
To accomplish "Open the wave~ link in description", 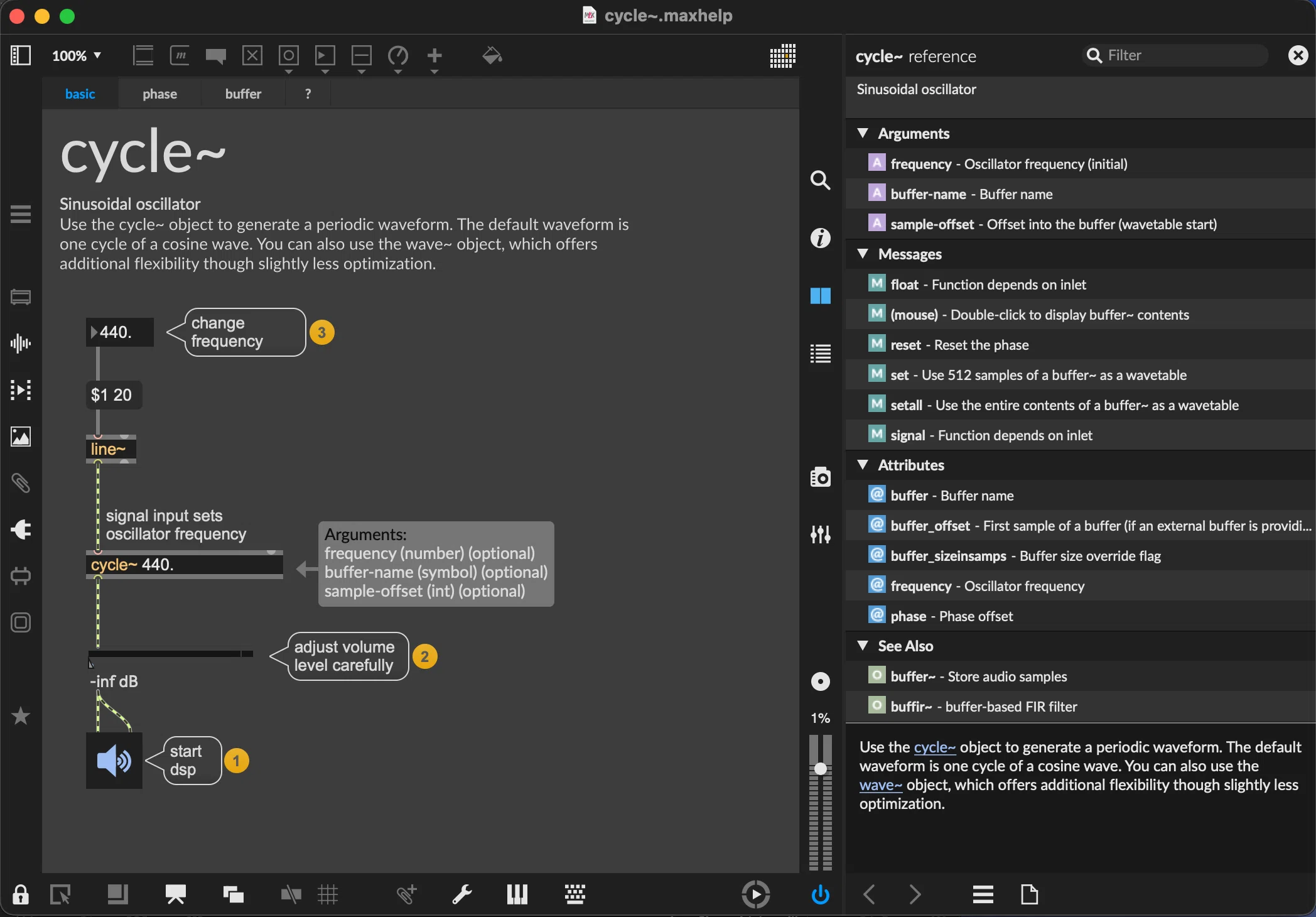I will click(x=881, y=784).
